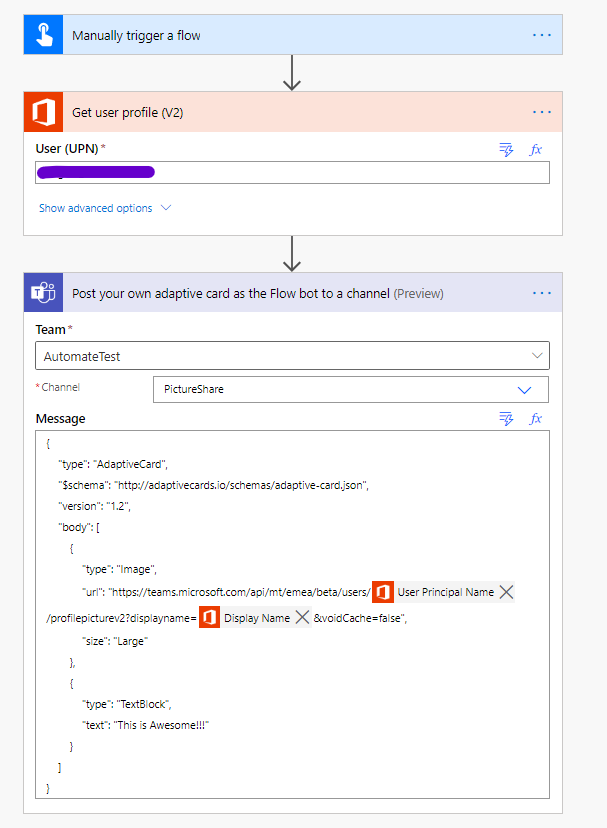Screen dimensions: 607x828
Task: Click the /profilepicturev2?displayname= text
Action: point(121,618)
